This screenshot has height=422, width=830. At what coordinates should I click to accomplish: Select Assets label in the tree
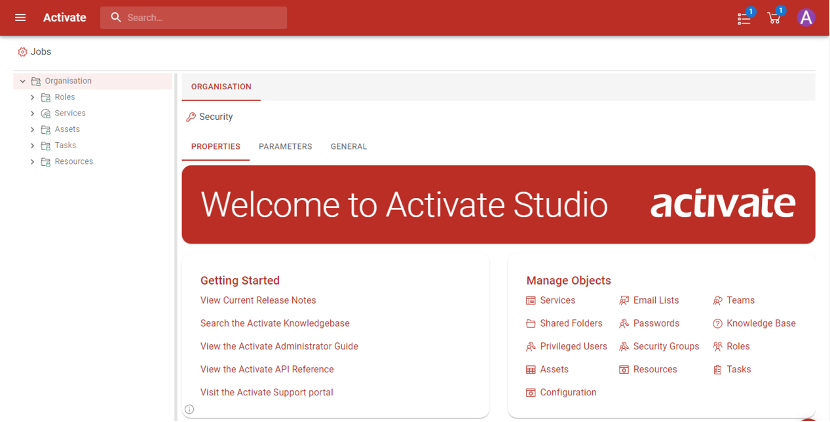(67, 129)
